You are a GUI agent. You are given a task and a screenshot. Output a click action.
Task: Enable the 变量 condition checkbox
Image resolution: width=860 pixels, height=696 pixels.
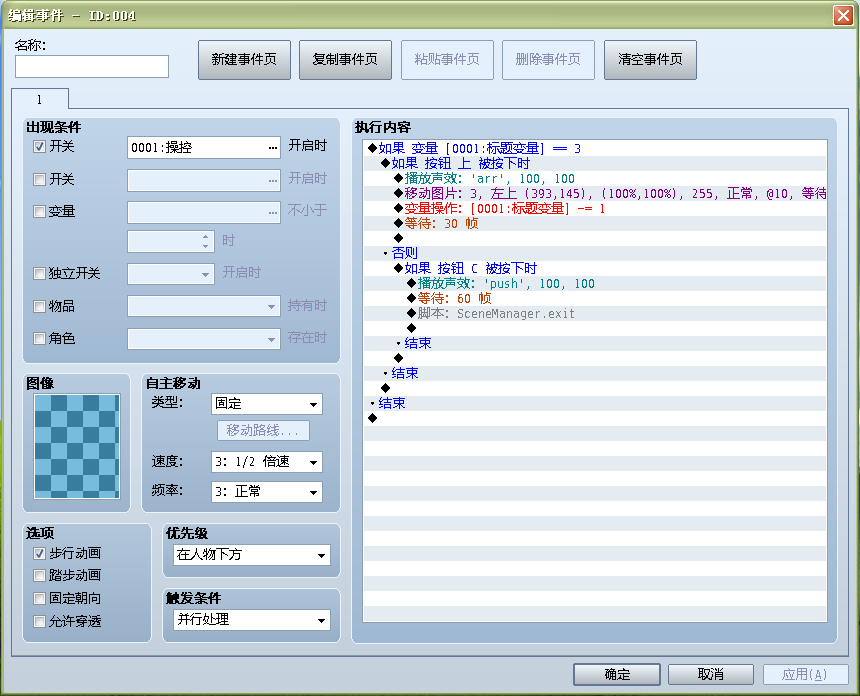39,212
